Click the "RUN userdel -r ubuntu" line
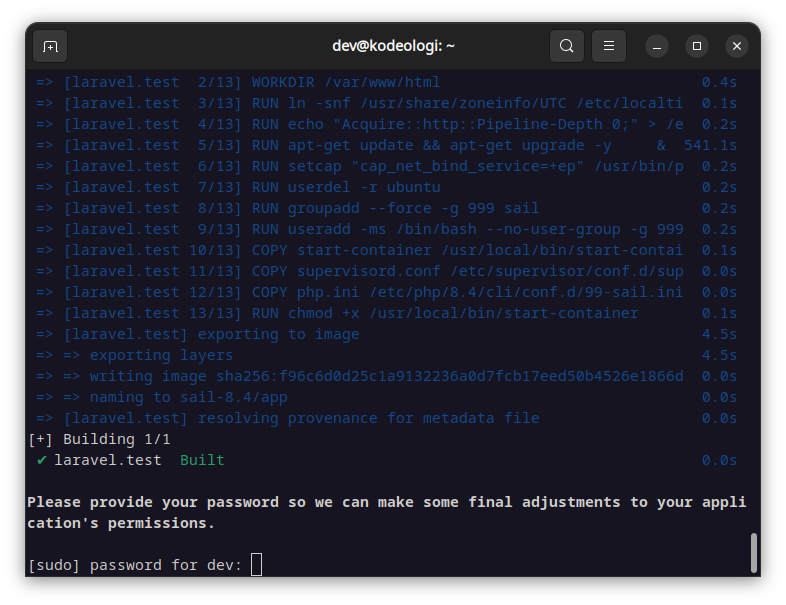The height and width of the screenshot is (605, 786). point(346,187)
